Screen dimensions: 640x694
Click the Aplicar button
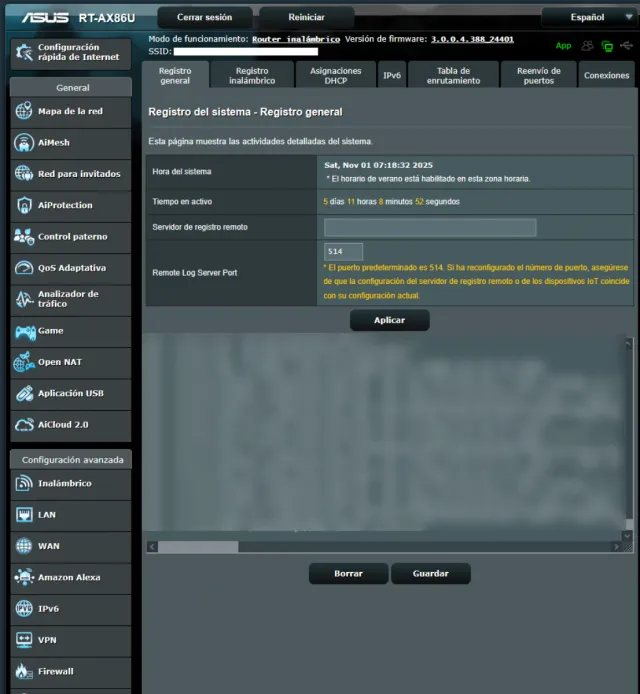[x=389, y=320]
